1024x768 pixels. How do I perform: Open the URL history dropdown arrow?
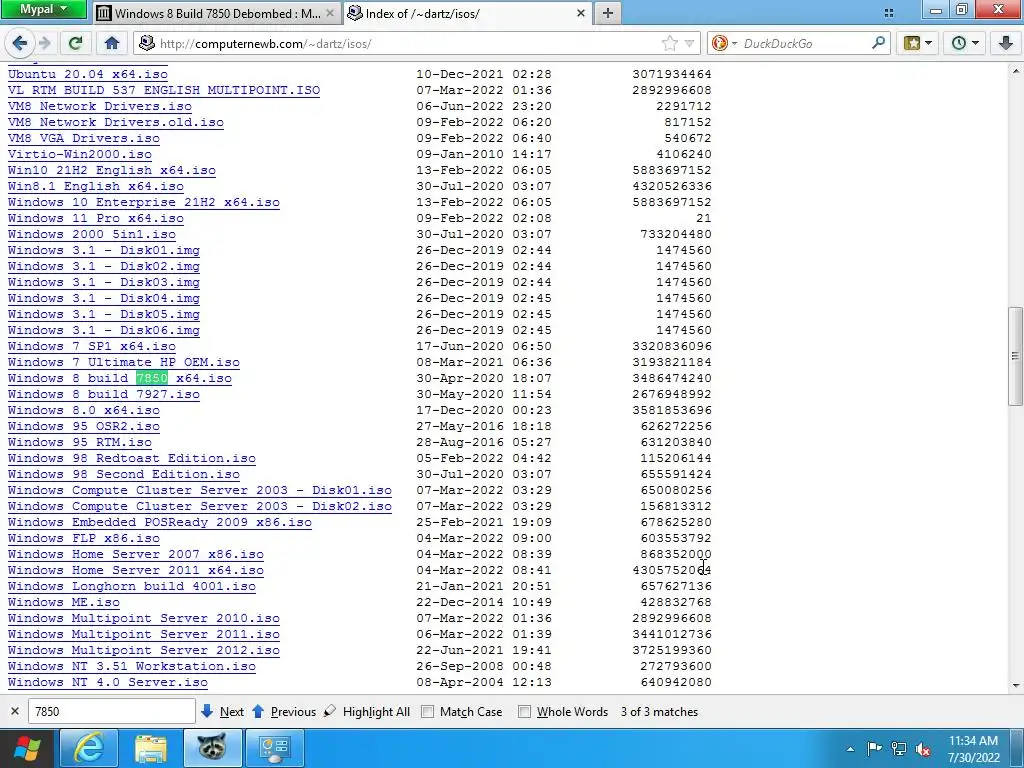(689, 44)
